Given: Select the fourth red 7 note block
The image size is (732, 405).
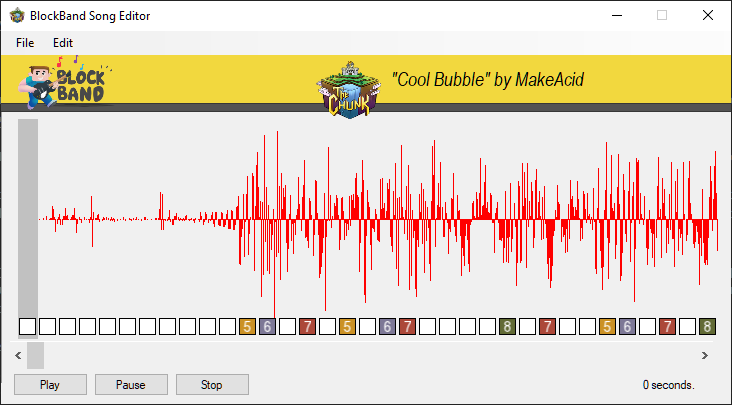Looking at the screenshot, I should point(668,327).
